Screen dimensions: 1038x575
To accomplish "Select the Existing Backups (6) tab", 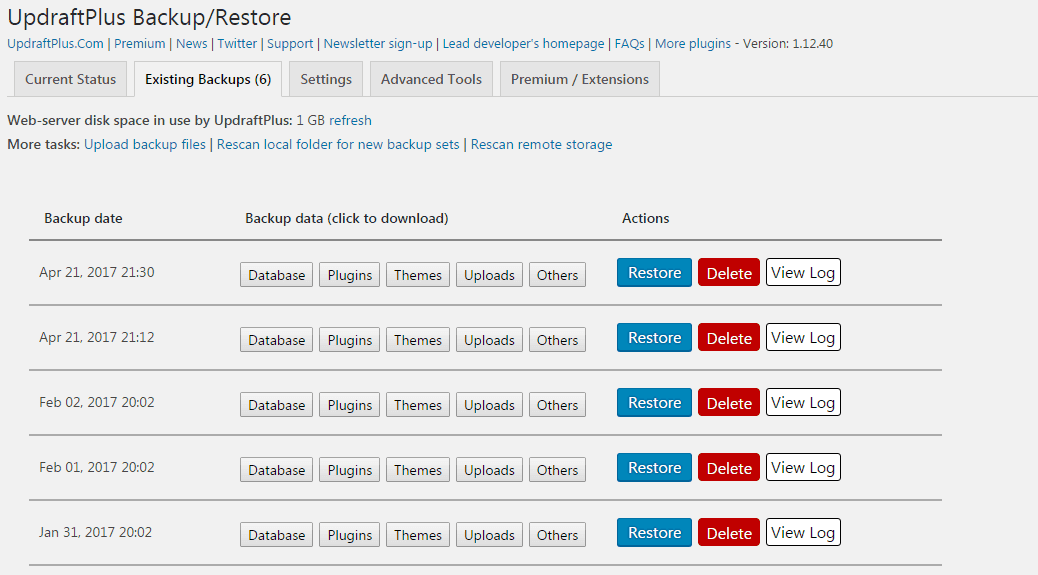I will pyautogui.click(x=208, y=79).
